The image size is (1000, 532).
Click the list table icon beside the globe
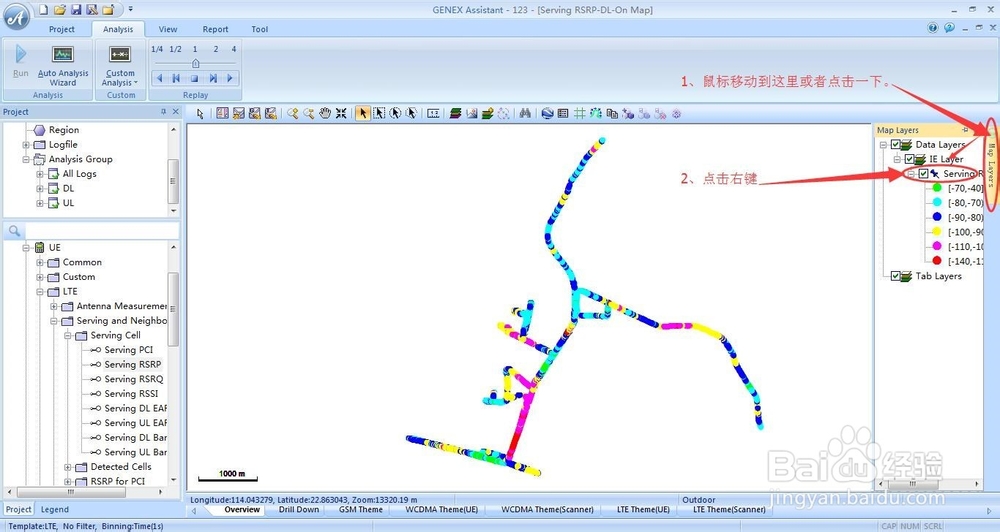(562, 113)
